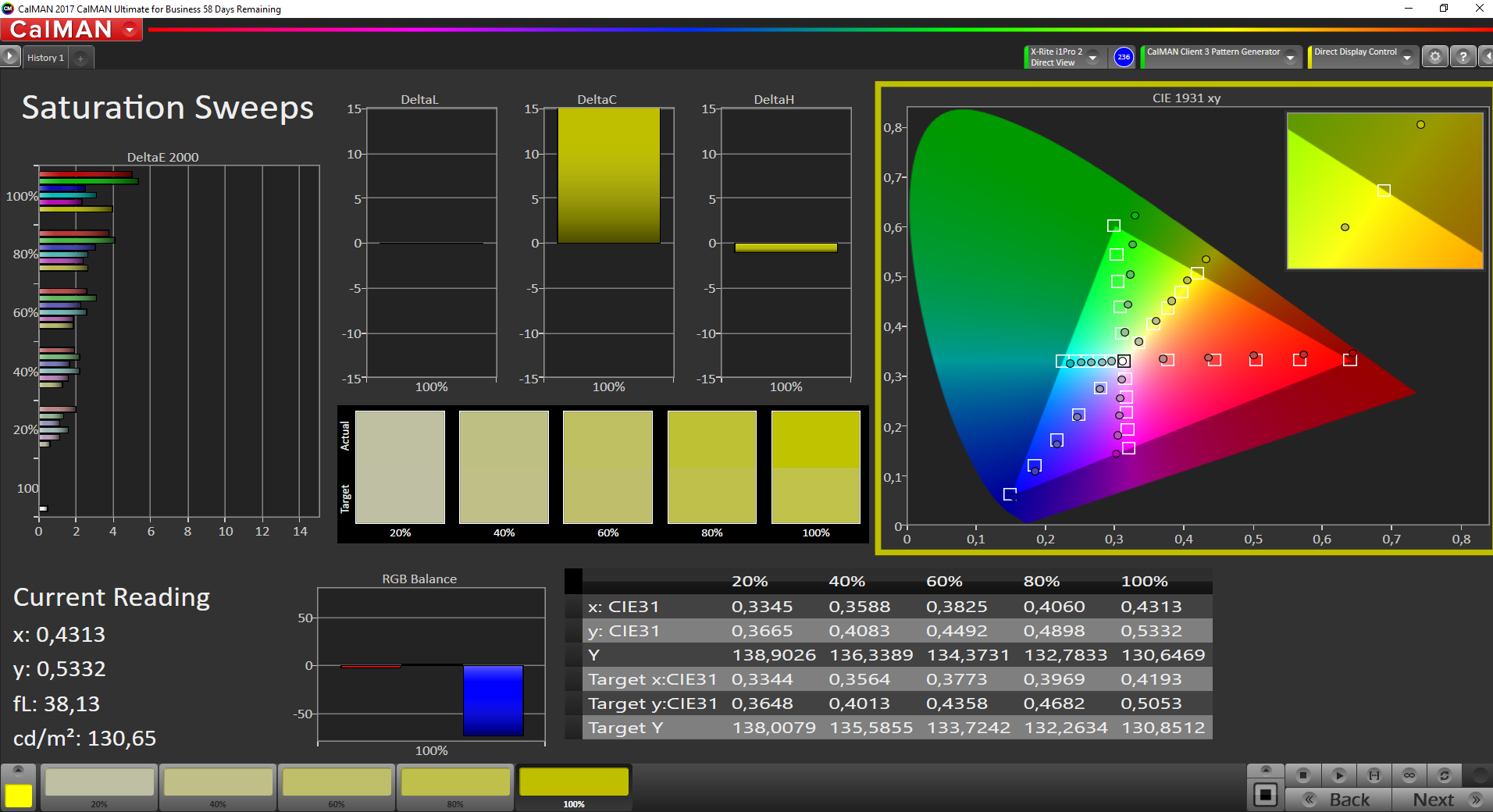Click the 60% Actual/Target comparison swatch

(608, 467)
